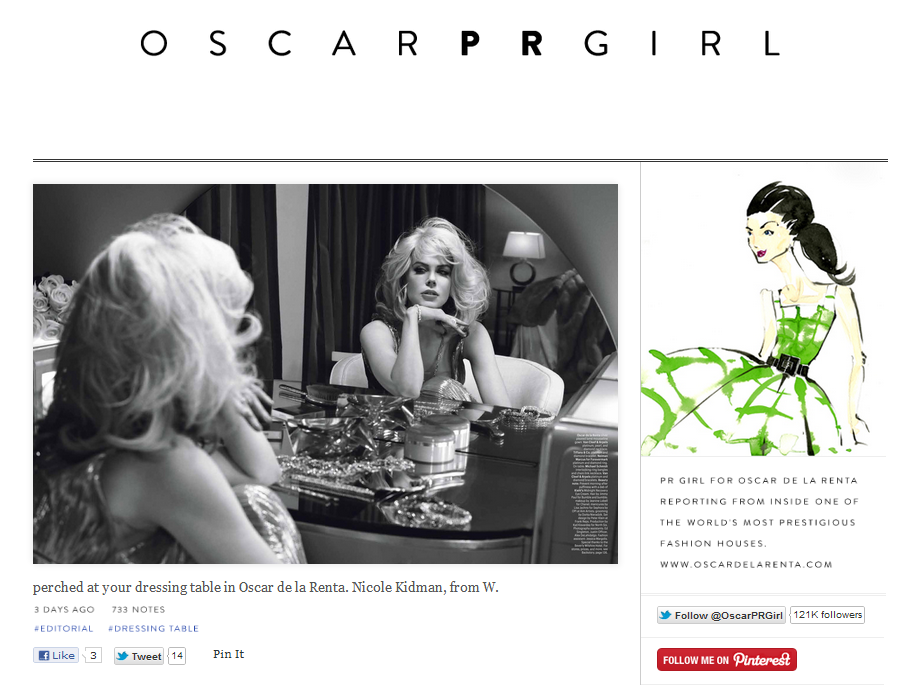Screen dimensions: 913x685
Task: Click Follow Me on Pinterest button
Action: pos(727,660)
